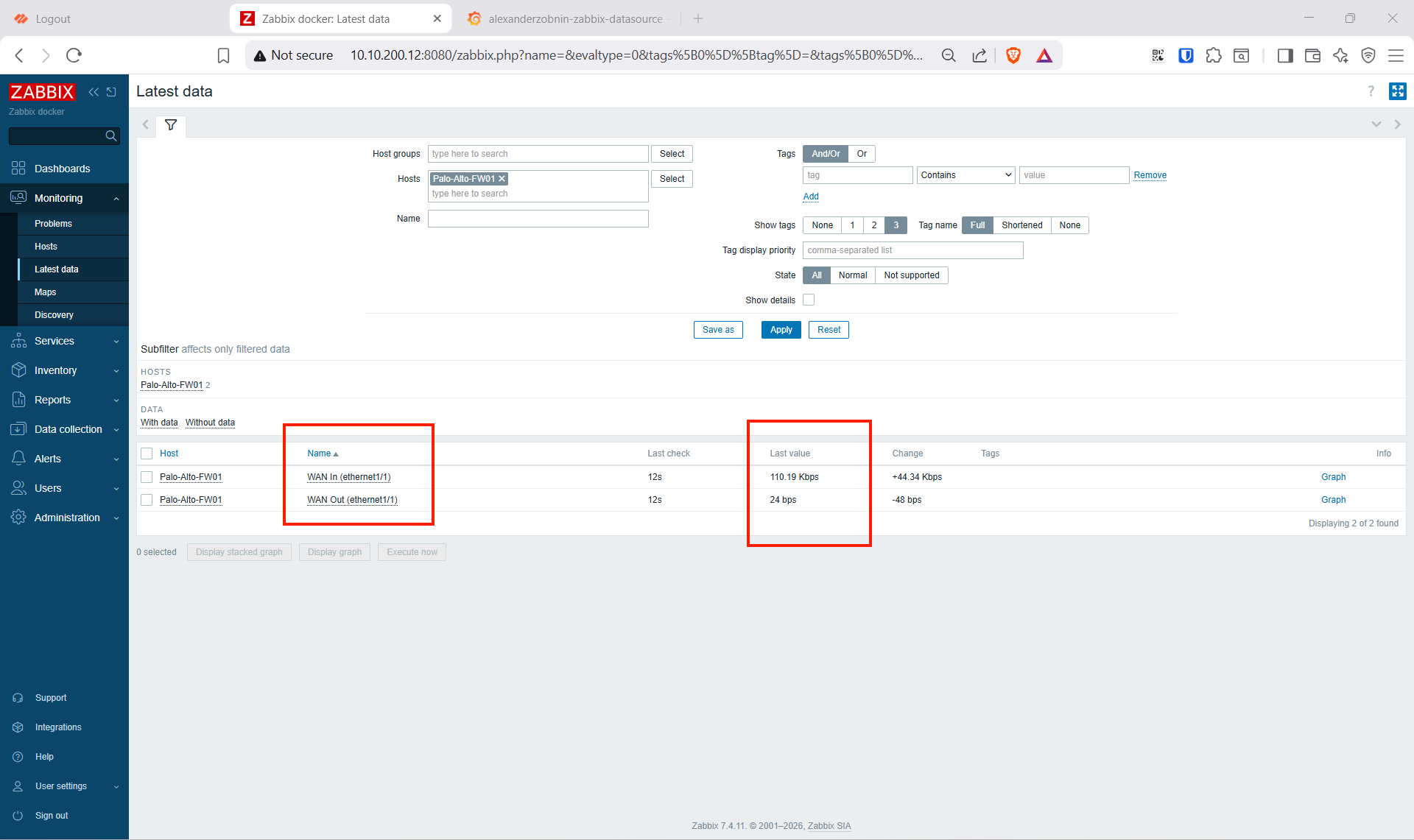The image size is (1414, 840).
Task: Bookmark this page
Action: tap(224, 55)
